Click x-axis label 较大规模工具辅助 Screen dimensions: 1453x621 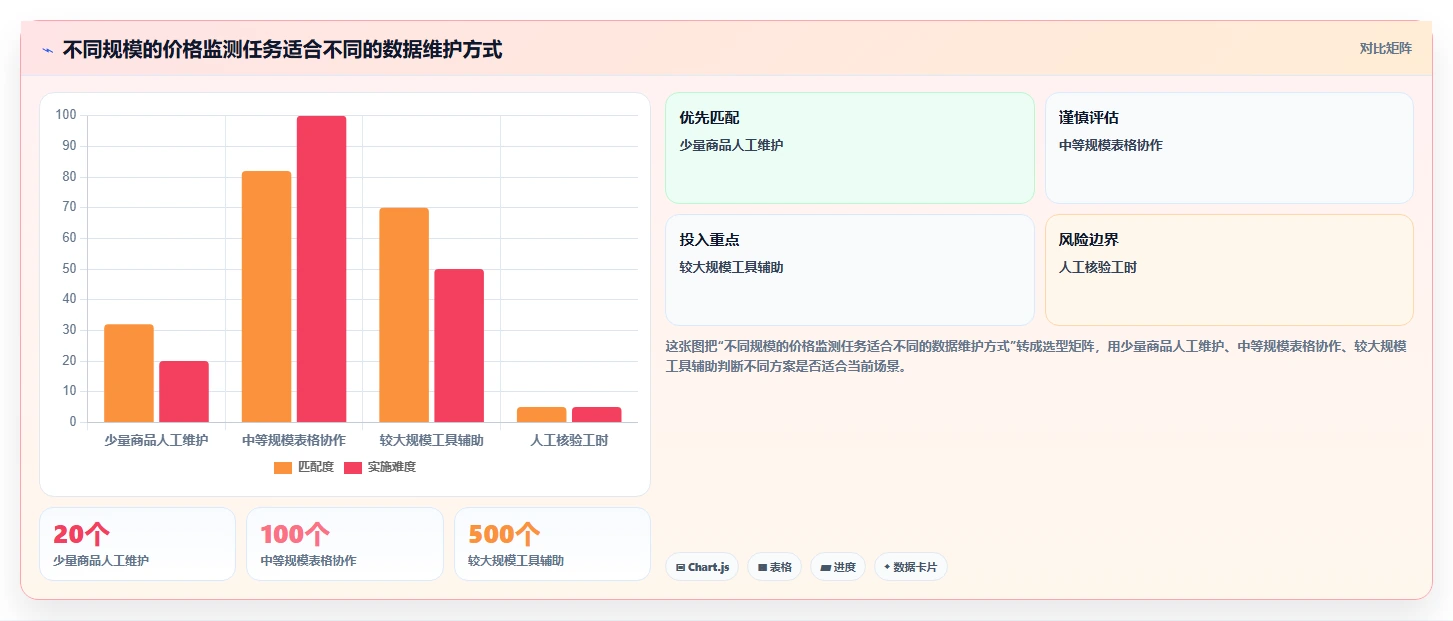pyautogui.click(x=431, y=440)
